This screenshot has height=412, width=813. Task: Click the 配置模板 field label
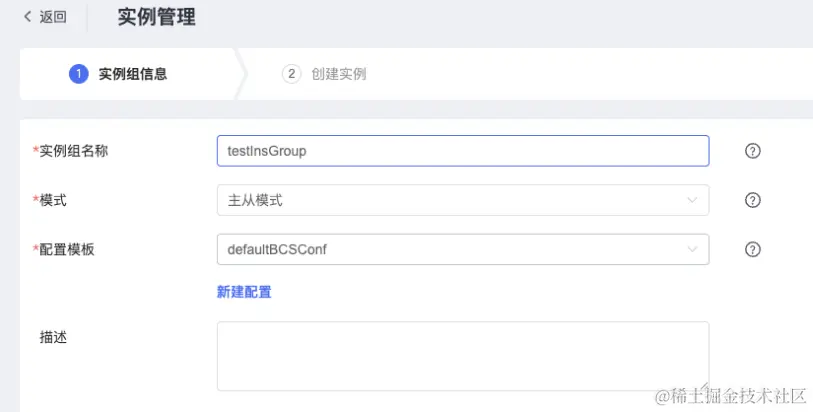point(67,249)
